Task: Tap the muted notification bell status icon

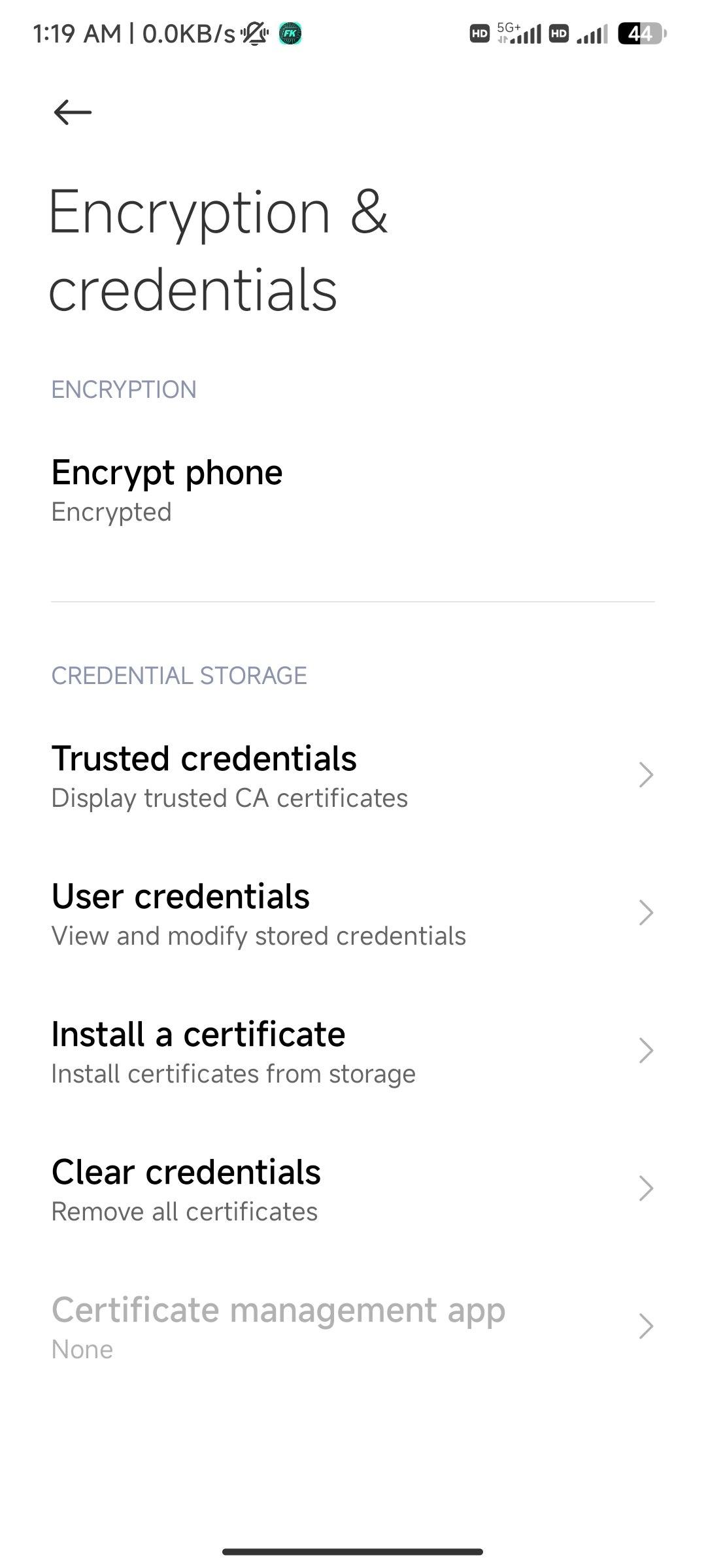Action: (x=254, y=33)
